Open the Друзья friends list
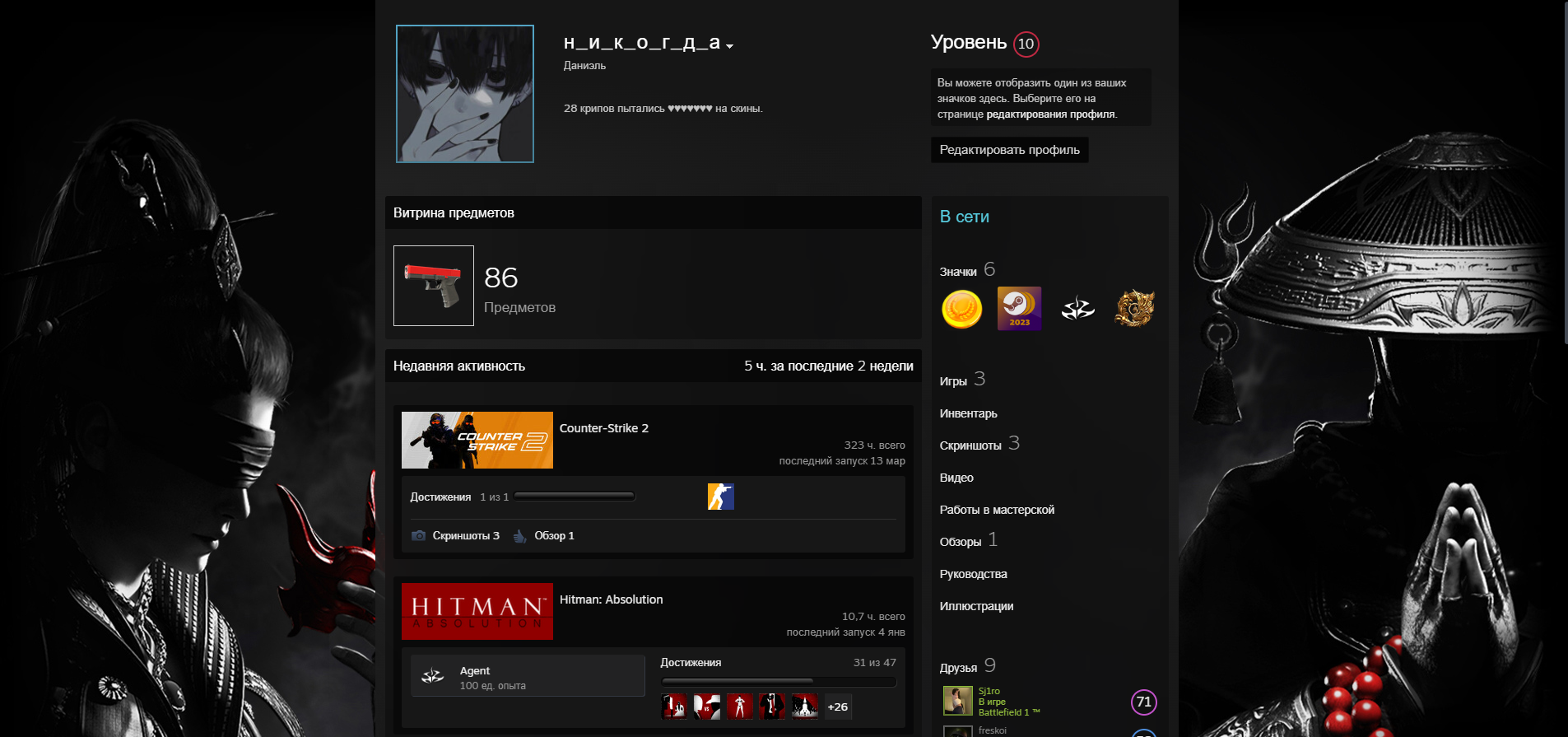Viewport: 1568px width, 737px height. [x=968, y=666]
